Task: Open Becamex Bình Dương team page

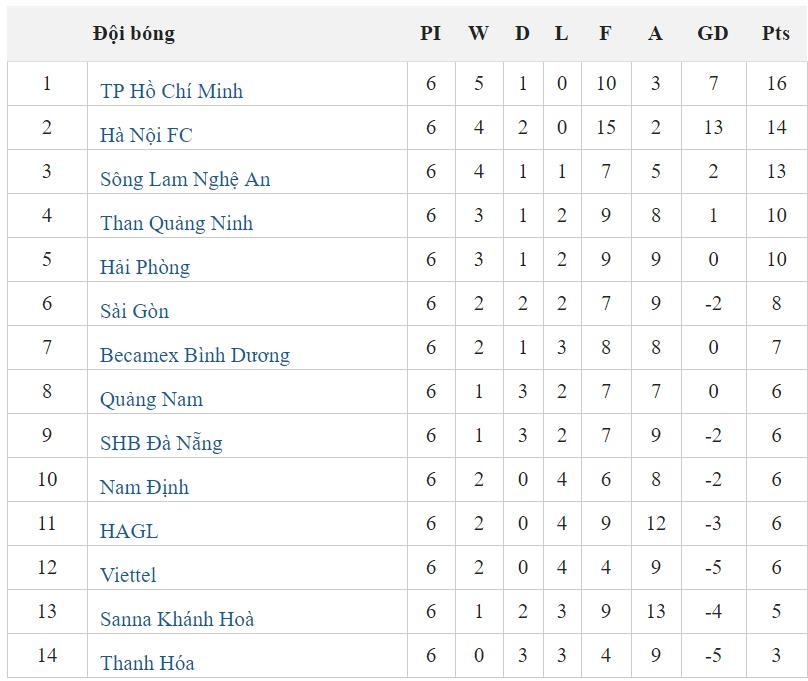Action: coord(194,355)
